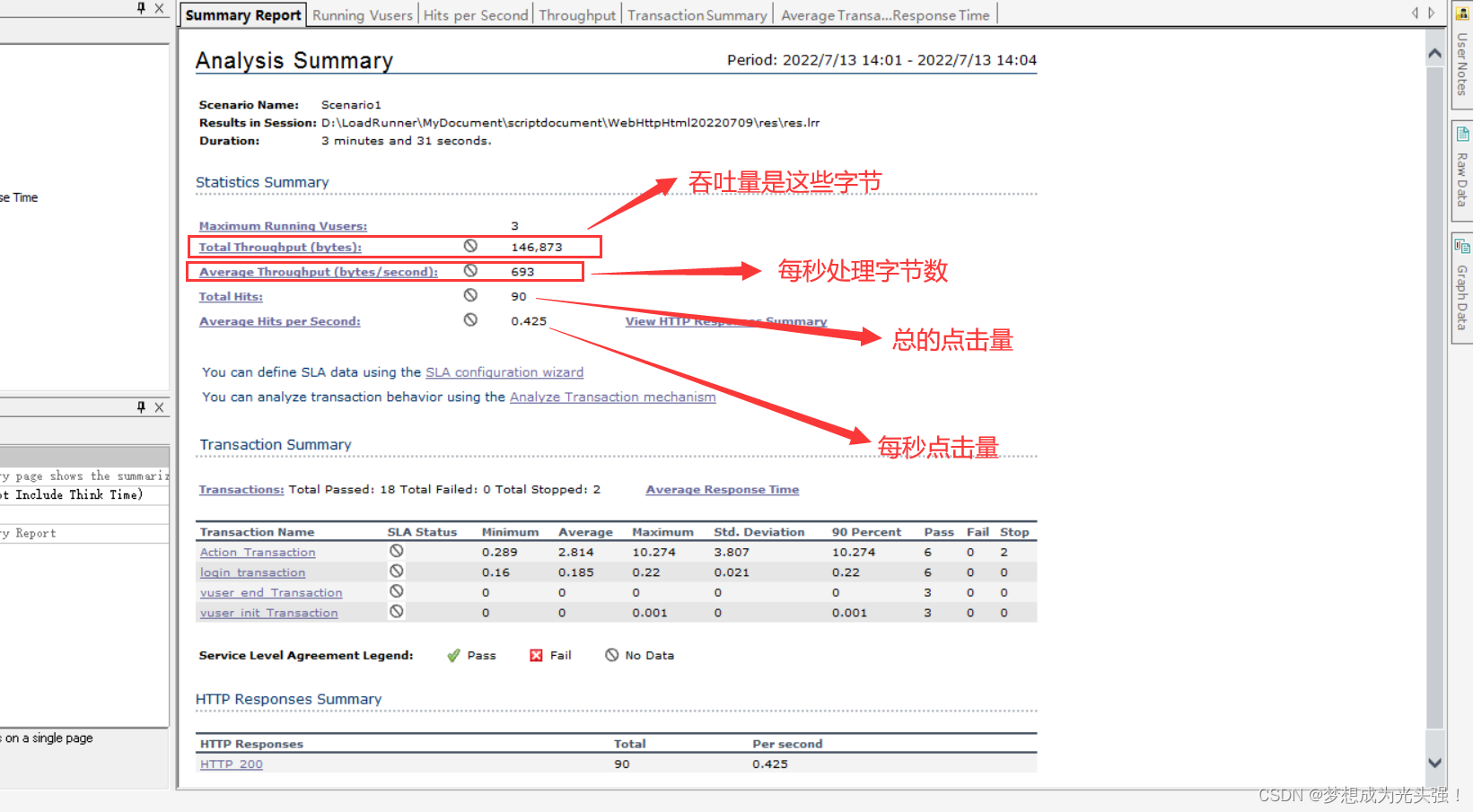This screenshot has width=1473, height=812.
Task: Click SLA status icon for vuser_end_Transaction
Action: pos(397,591)
